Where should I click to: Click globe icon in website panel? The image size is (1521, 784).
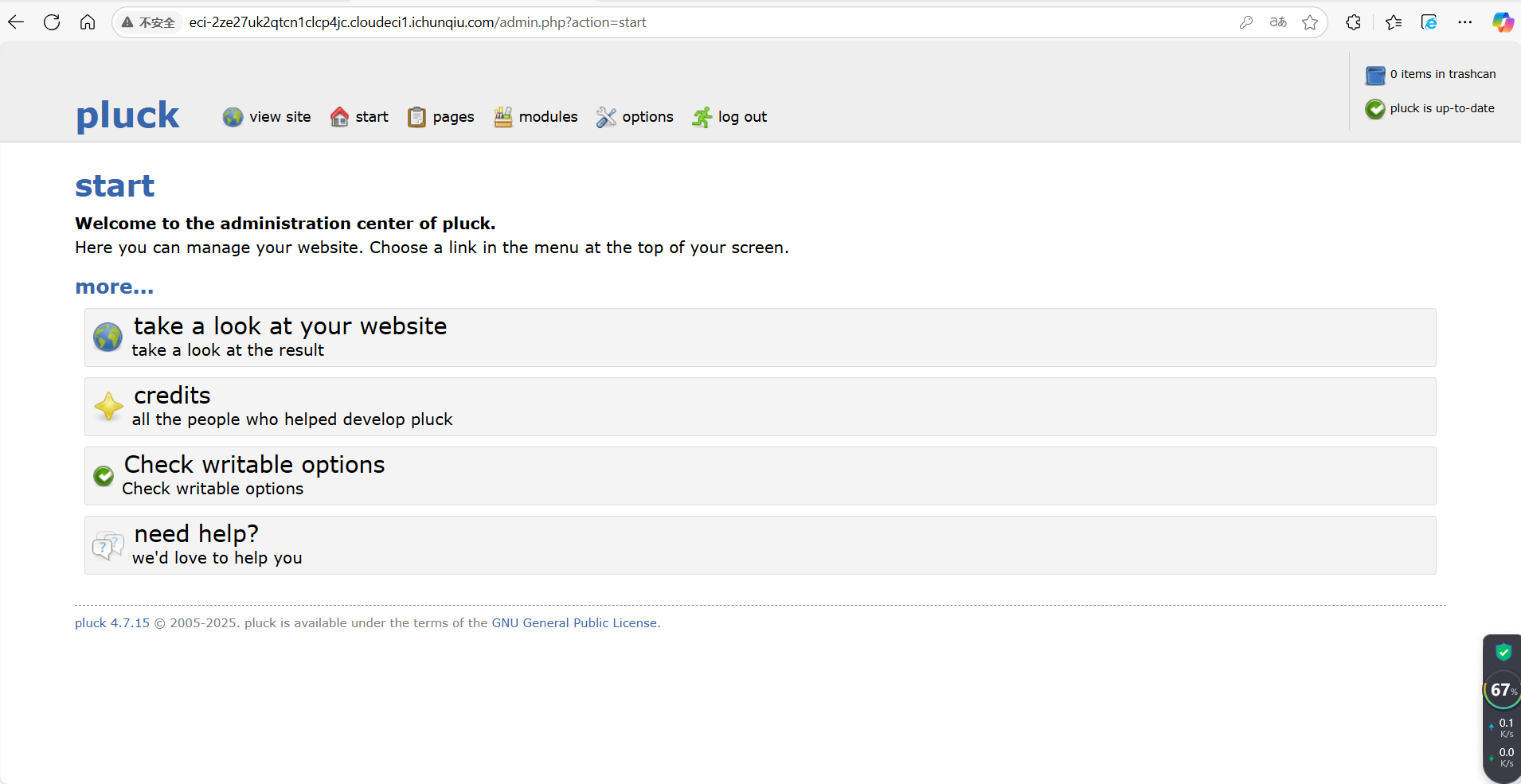click(108, 337)
